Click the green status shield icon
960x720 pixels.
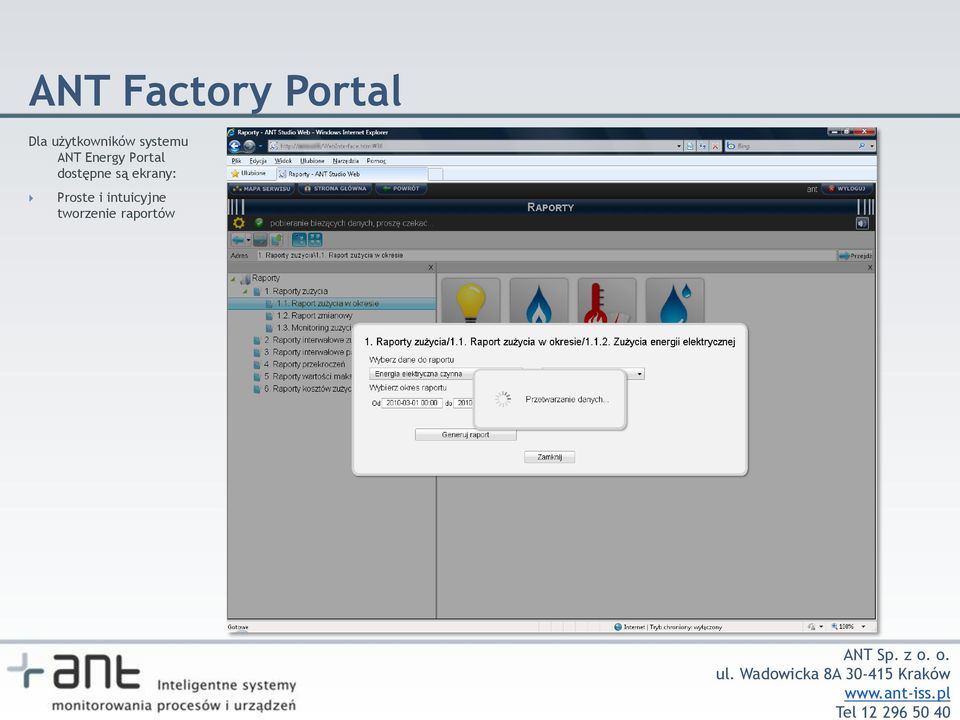click(x=259, y=223)
